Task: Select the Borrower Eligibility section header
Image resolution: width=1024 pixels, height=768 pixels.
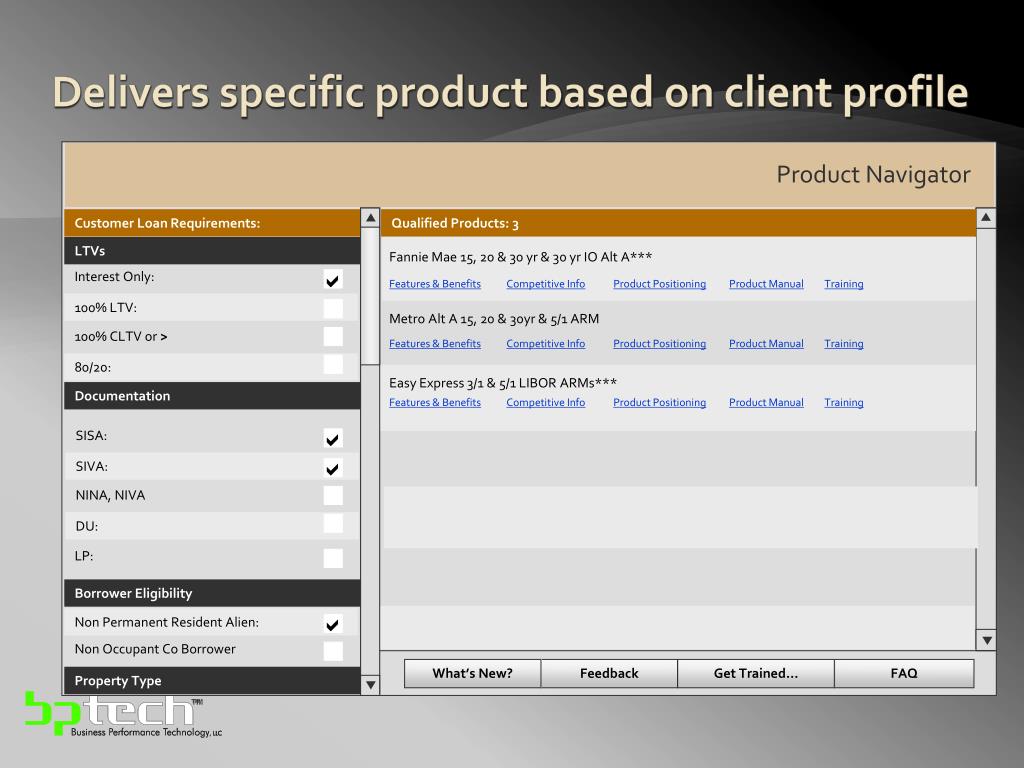Action: click(212, 593)
